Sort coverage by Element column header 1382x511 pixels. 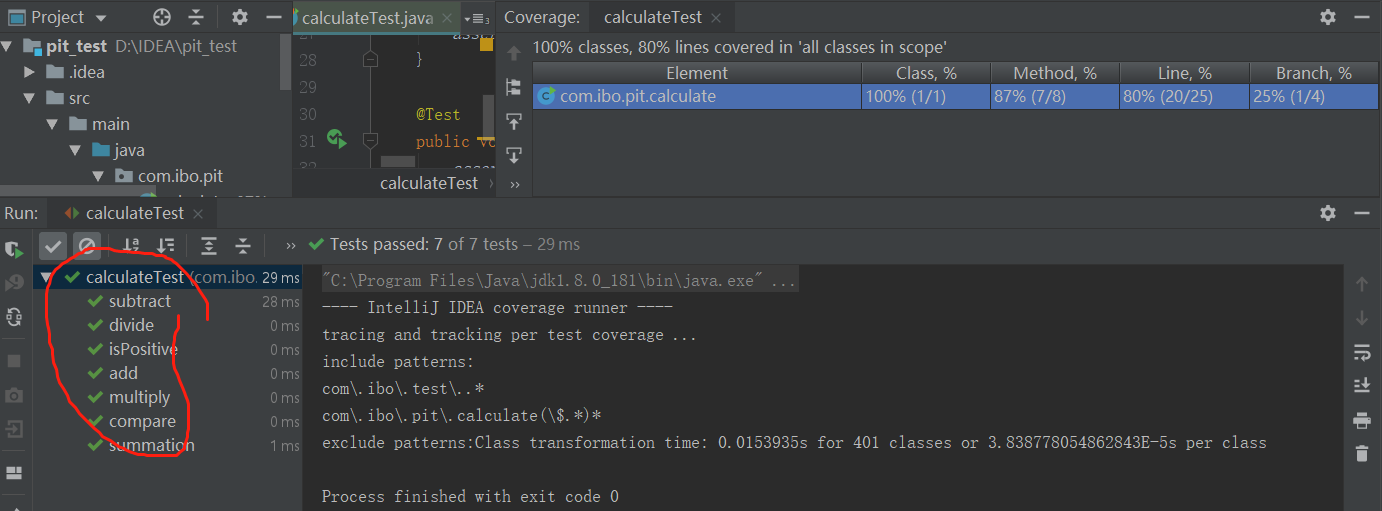coord(697,73)
